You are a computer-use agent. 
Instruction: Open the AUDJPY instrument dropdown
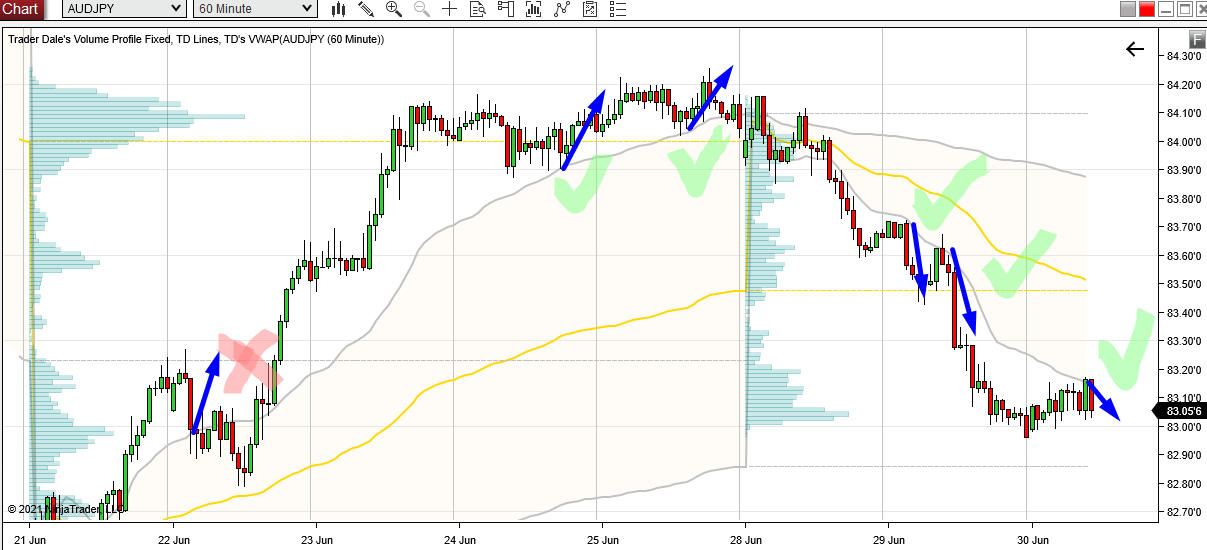tap(124, 9)
